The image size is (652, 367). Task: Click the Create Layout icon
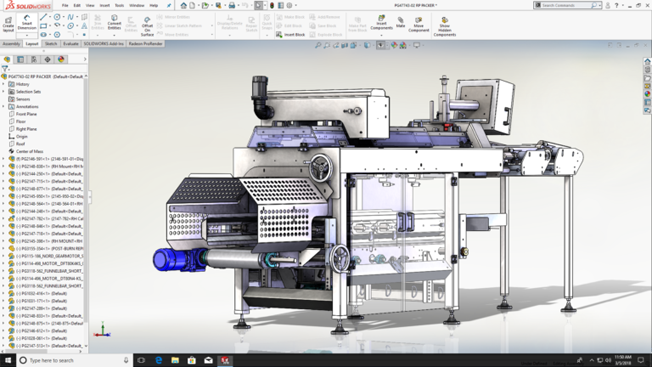click(x=8, y=25)
